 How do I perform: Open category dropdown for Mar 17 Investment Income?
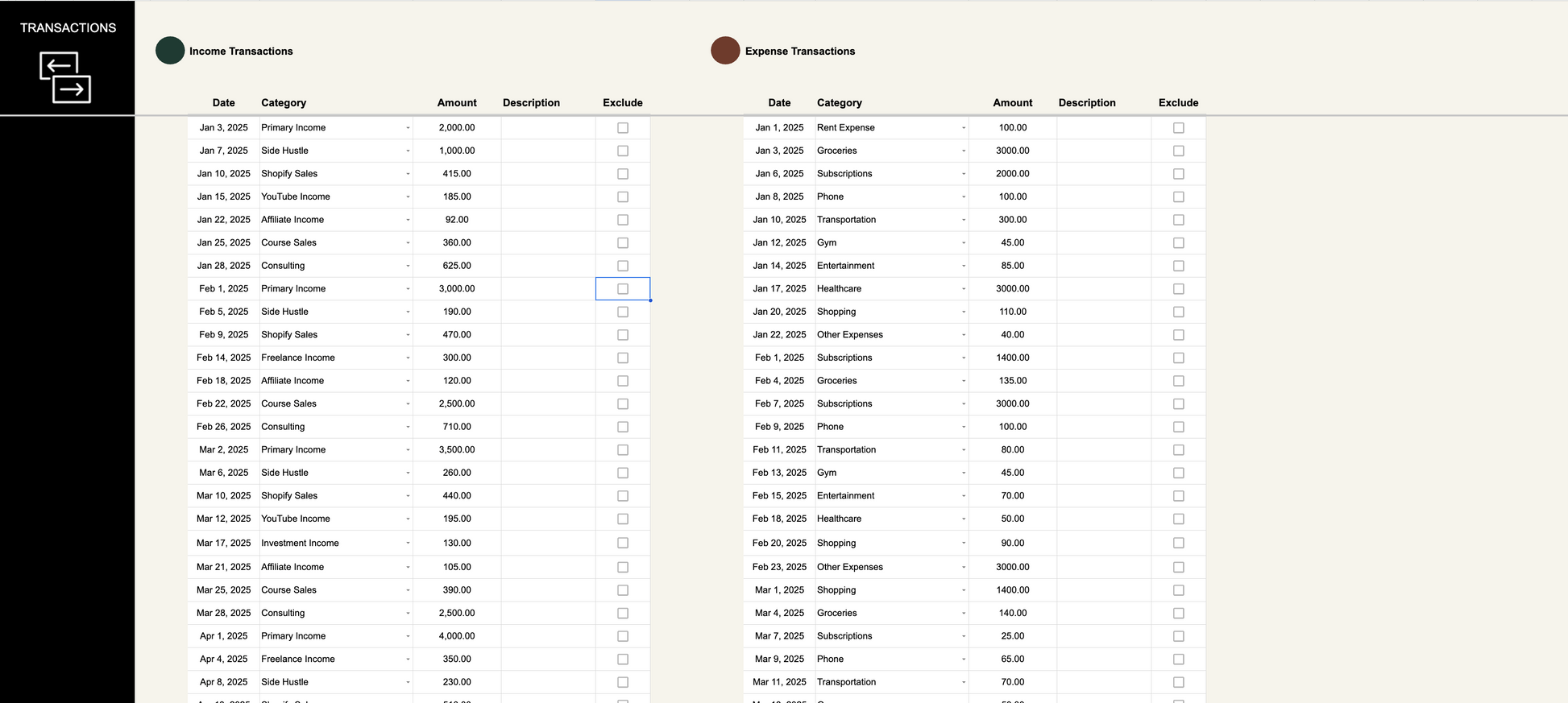408,544
